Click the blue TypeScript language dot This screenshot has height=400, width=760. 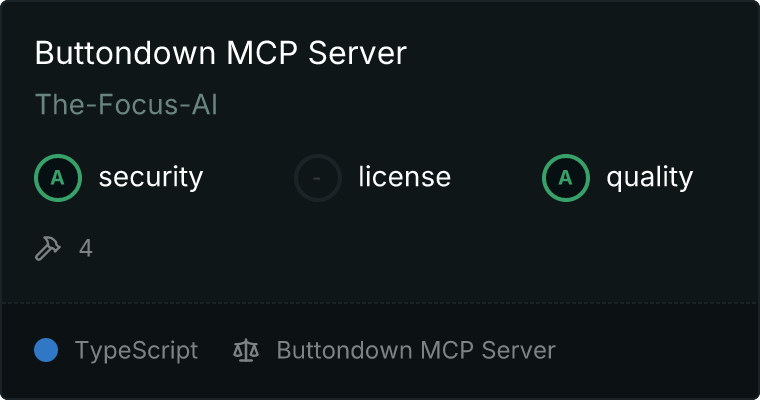[x=46, y=350]
